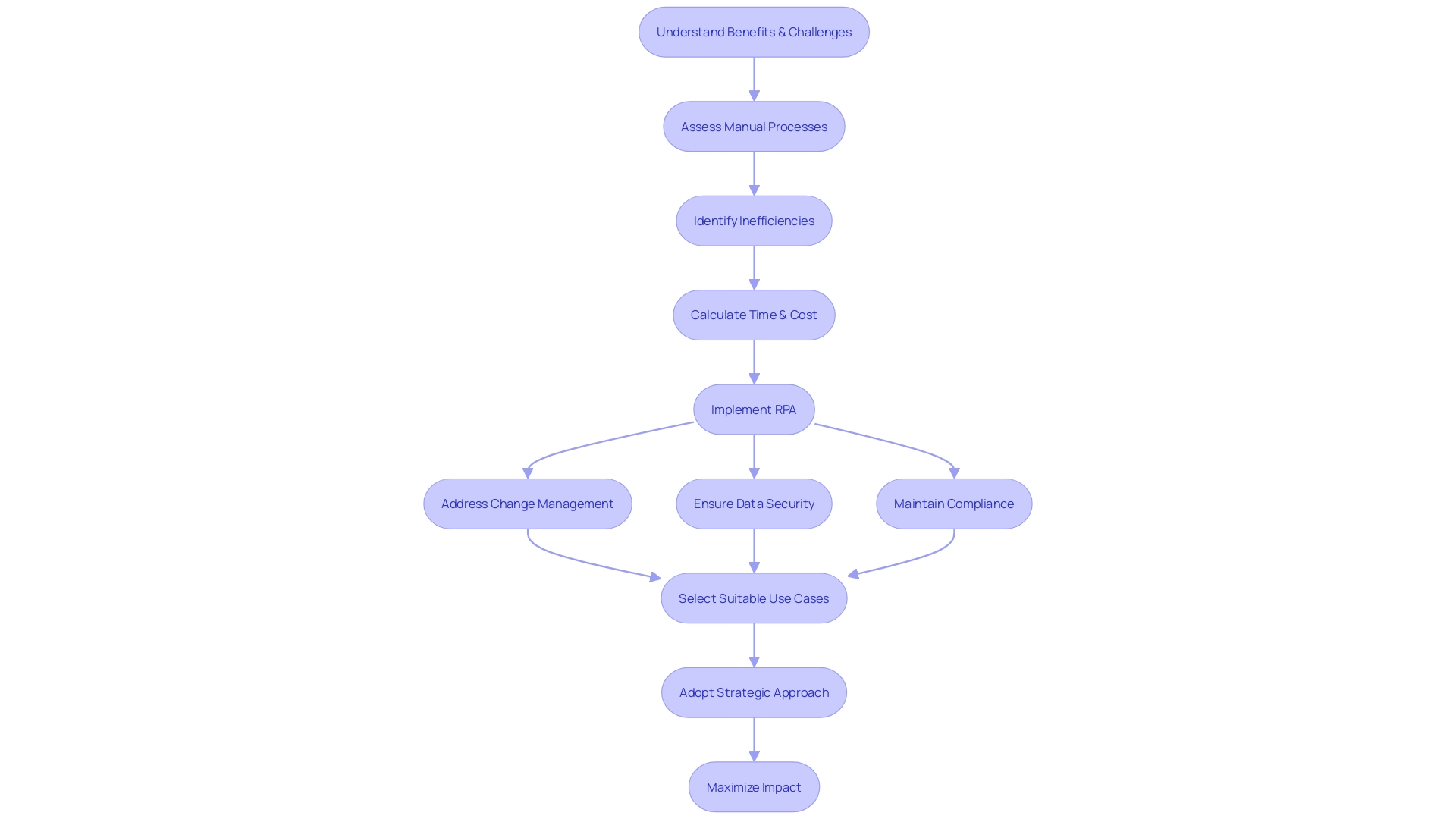Click the Ensure Data Security node

coord(754,503)
